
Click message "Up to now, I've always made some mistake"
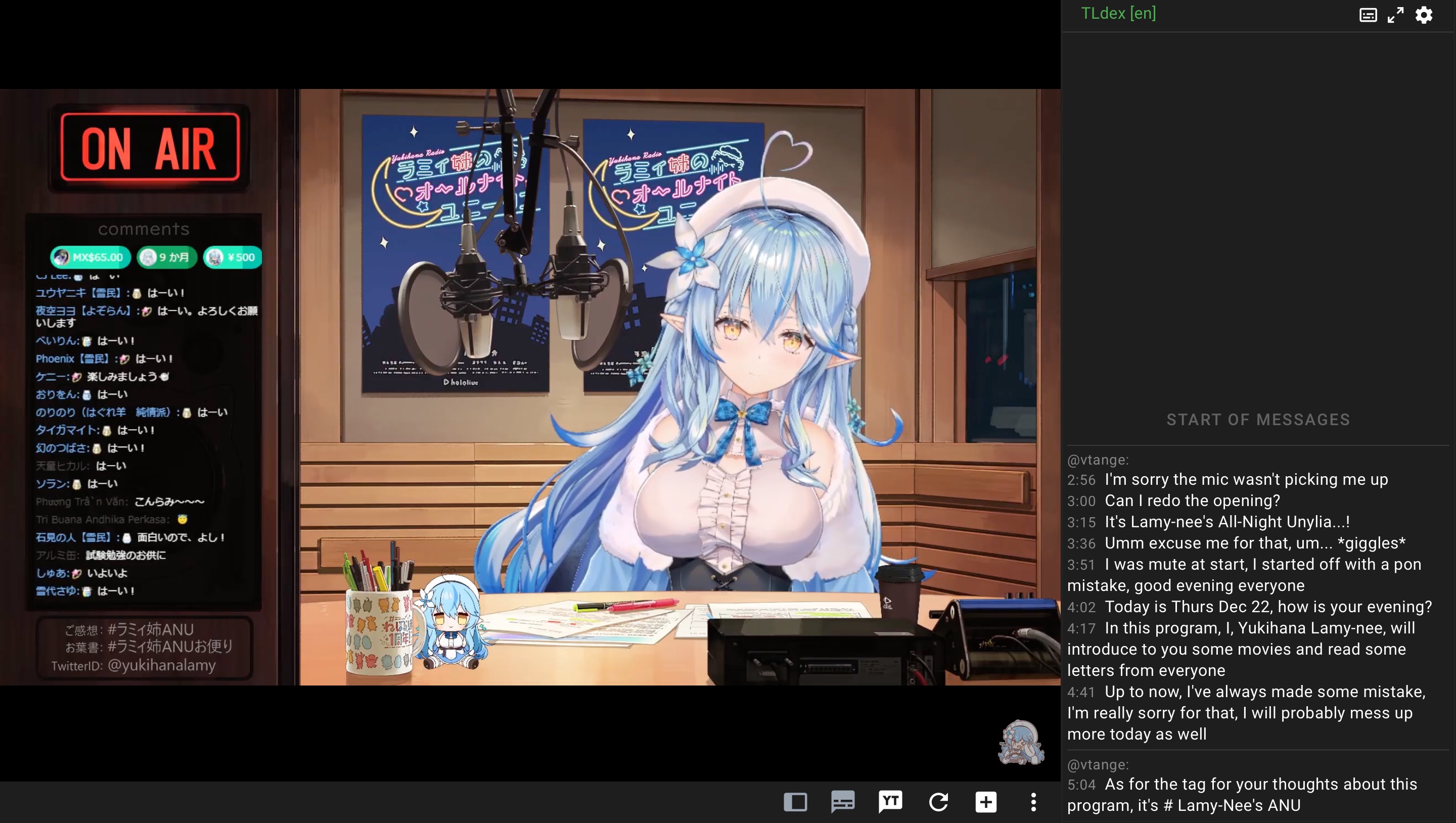[x=1246, y=713]
